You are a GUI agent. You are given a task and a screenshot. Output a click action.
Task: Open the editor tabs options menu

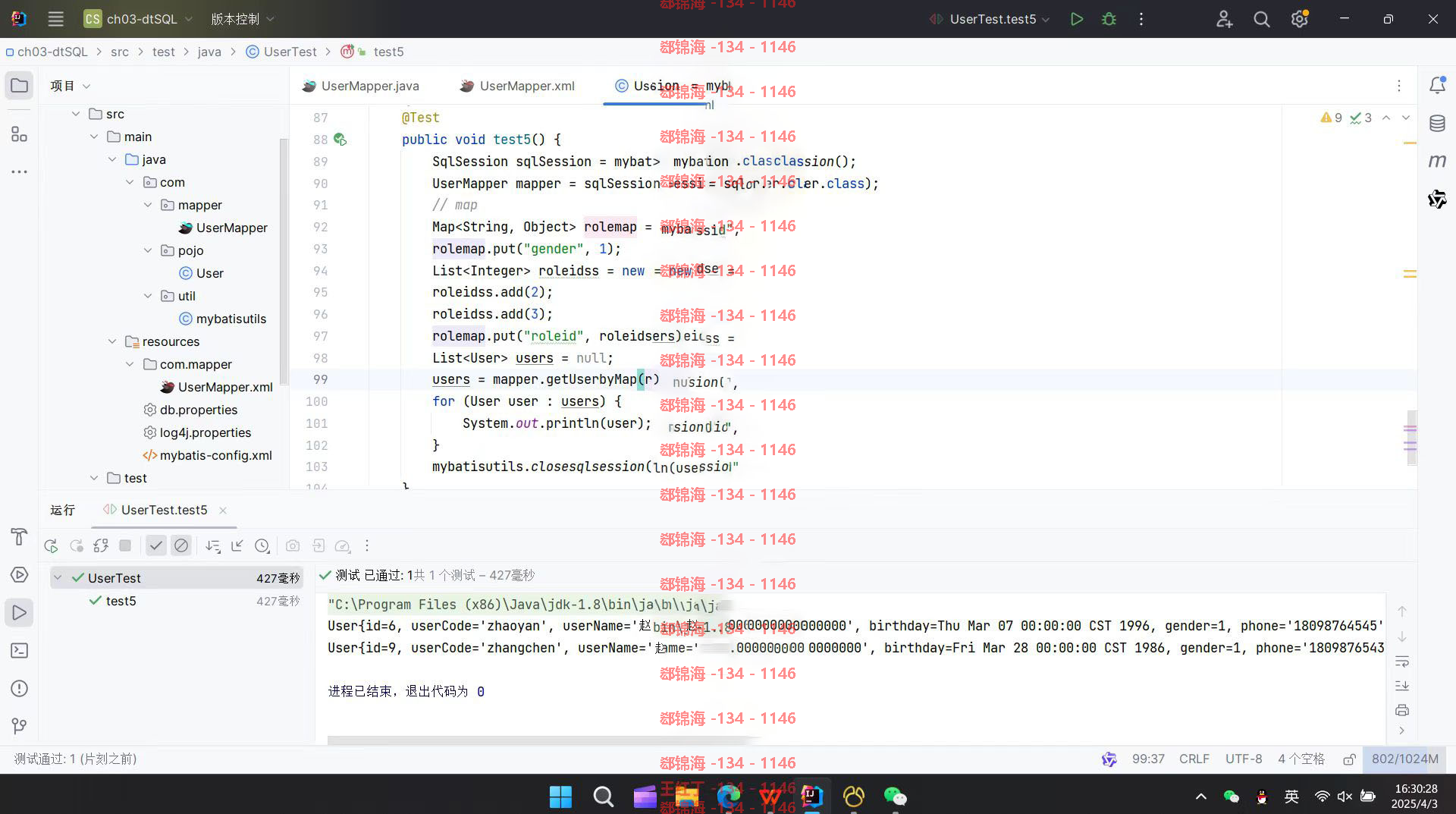[1399, 86]
